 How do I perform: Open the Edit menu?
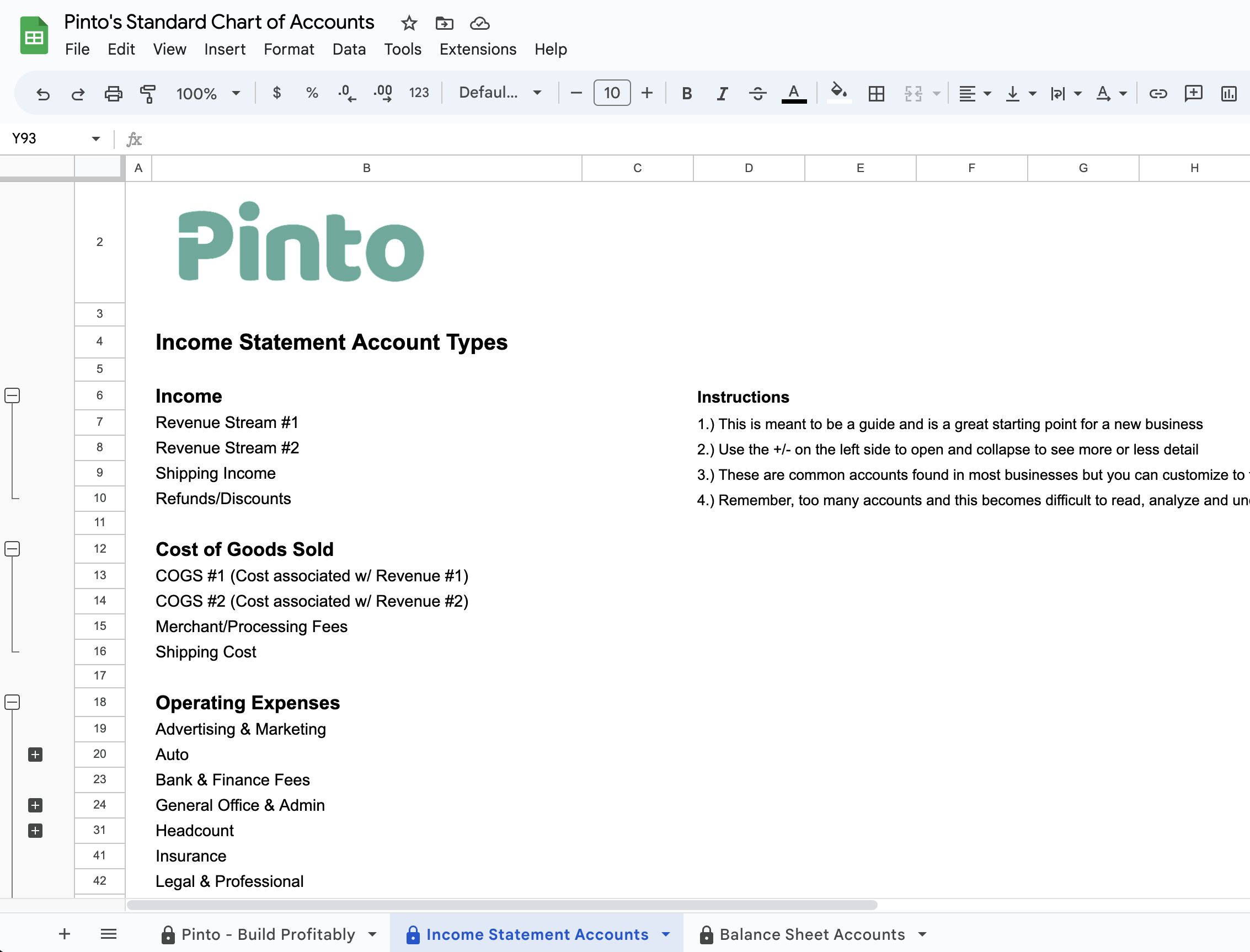coord(121,49)
